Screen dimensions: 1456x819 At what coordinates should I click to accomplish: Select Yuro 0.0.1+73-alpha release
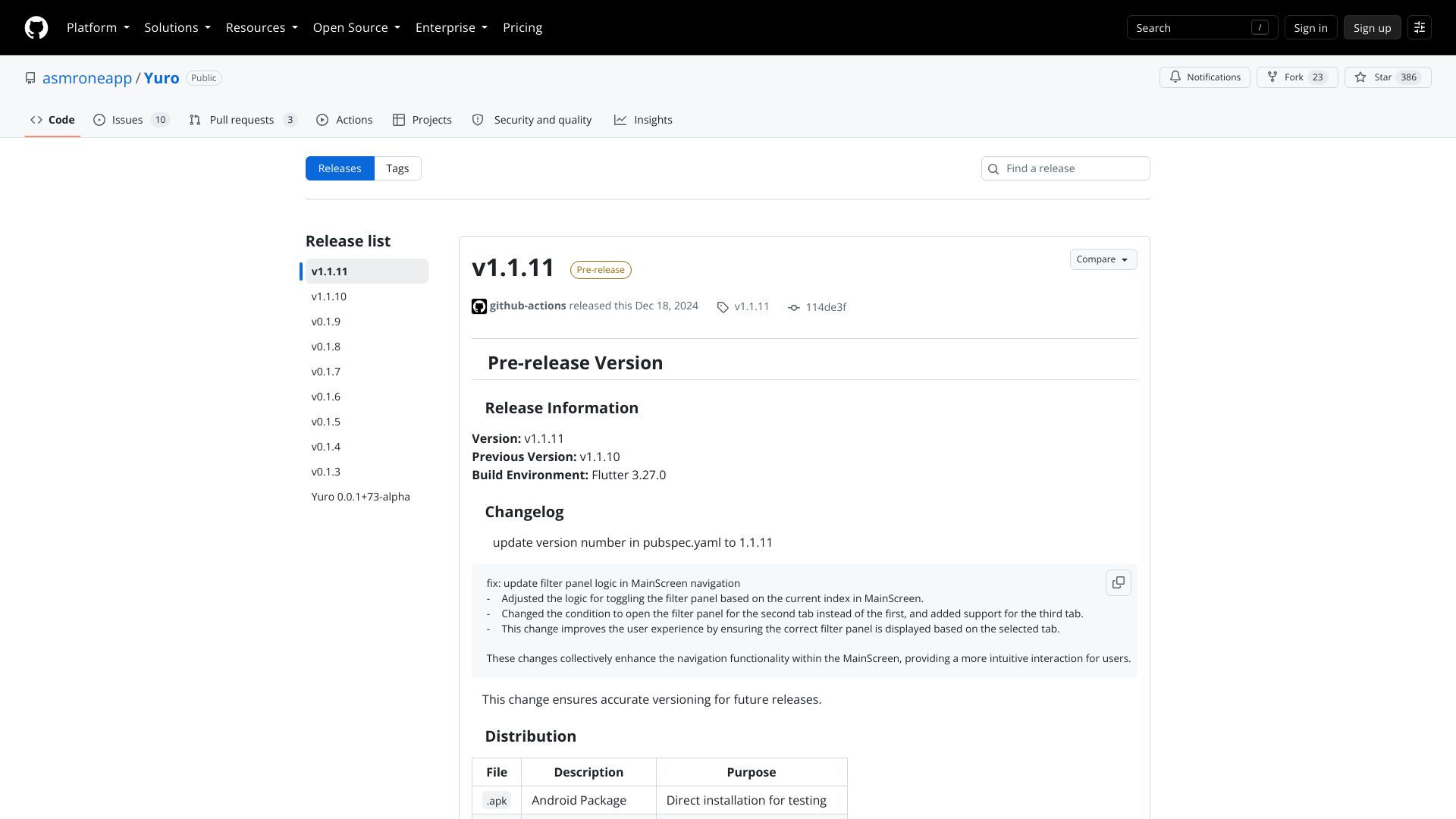pyautogui.click(x=367, y=497)
